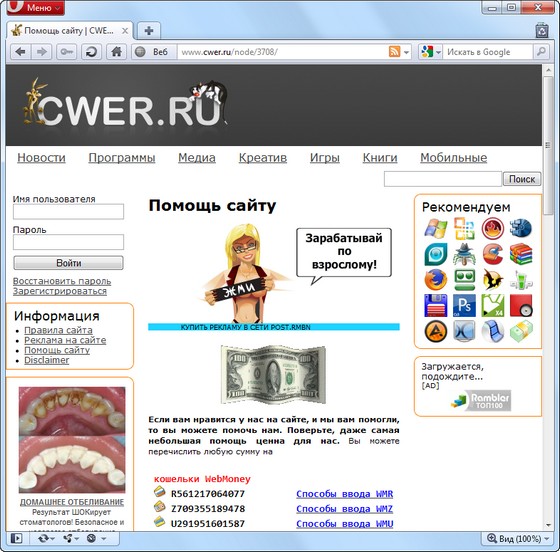Open the Firefox icon in Рекомендуем
Image resolution: width=560 pixels, height=552 pixels.
point(436,280)
